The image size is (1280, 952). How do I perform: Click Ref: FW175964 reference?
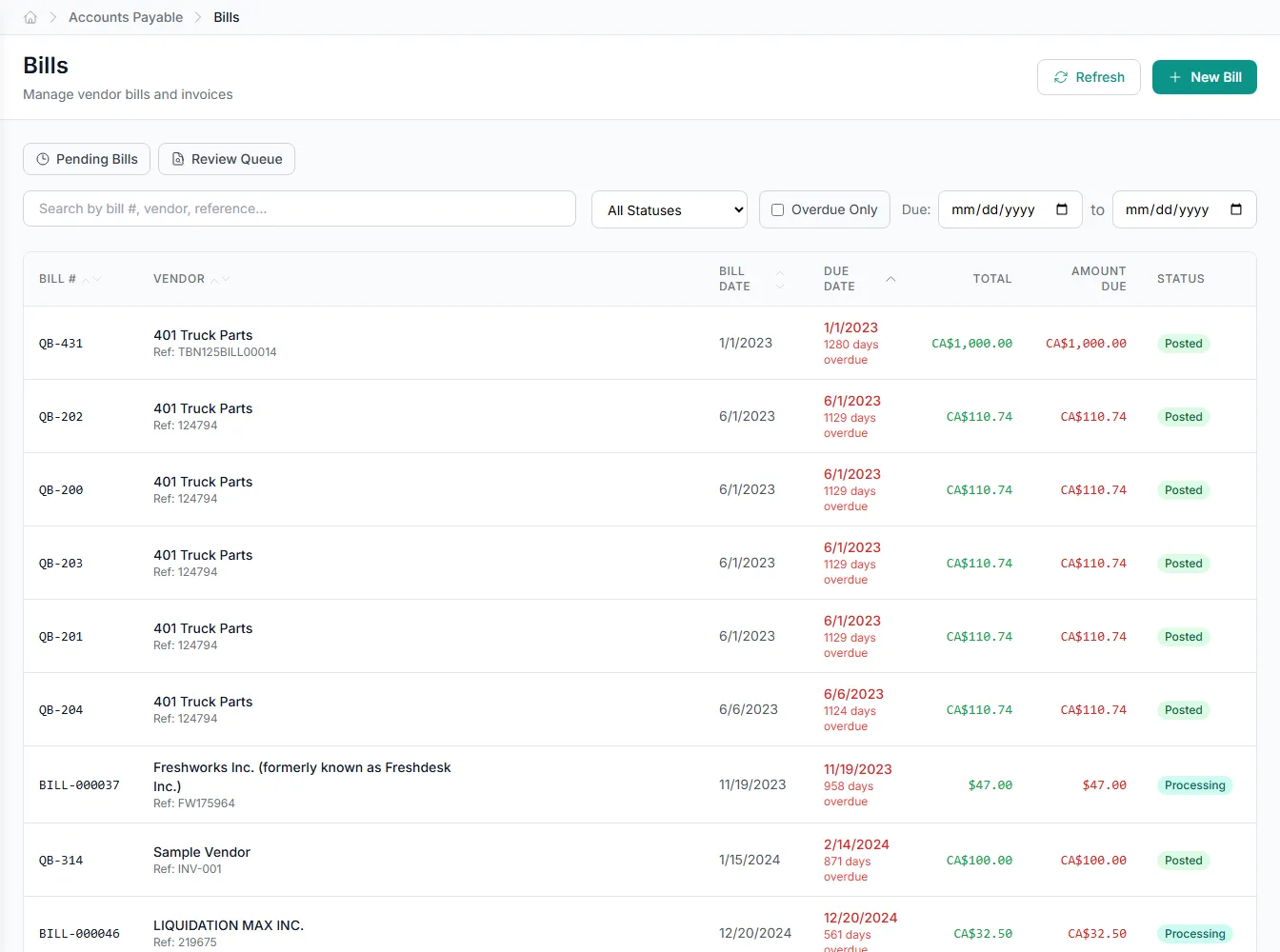tap(194, 803)
